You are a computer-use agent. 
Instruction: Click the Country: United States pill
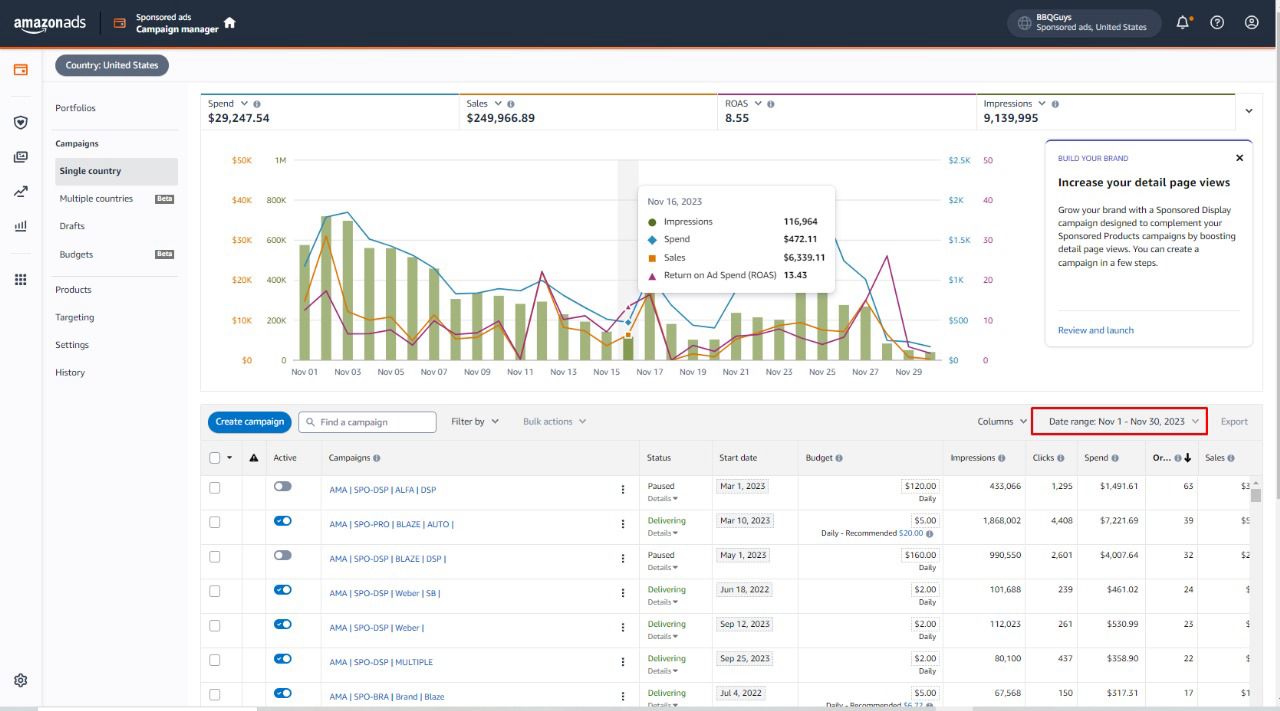point(112,65)
